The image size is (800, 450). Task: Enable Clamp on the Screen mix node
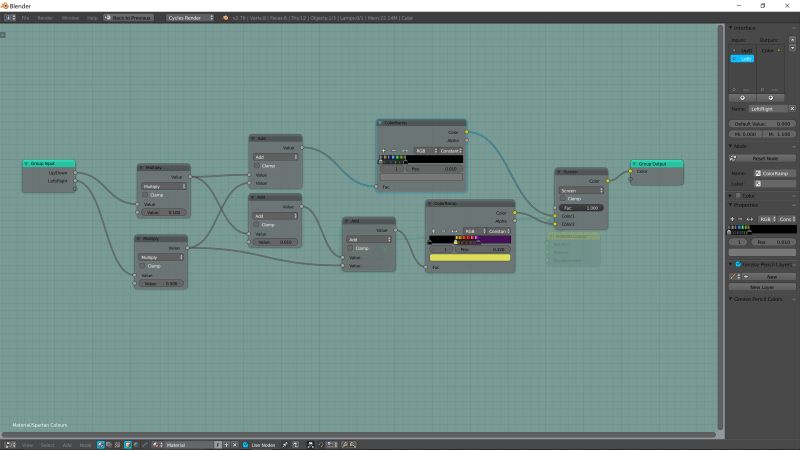click(563, 198)
